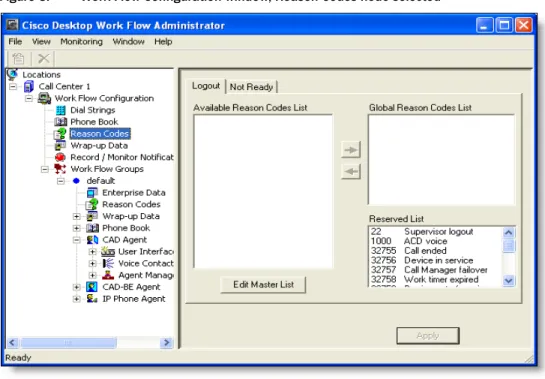Viewport: 545px width, 379px height.
Task: Collapse the Call Center 1 node
Action: click(x=13, y=86)
